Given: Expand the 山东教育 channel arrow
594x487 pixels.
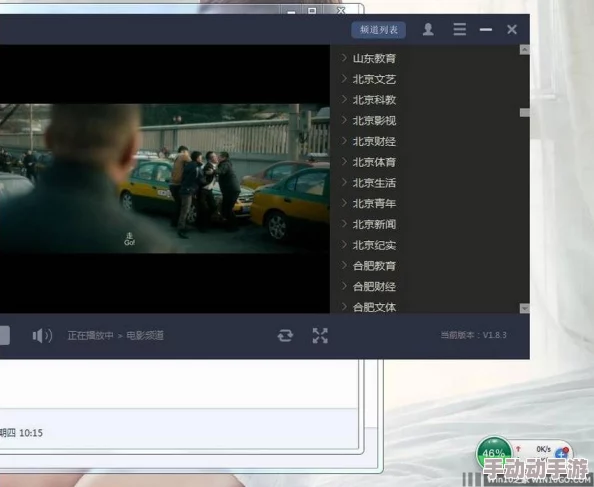Looking at the screenshot, I should (x=344, y=58).
